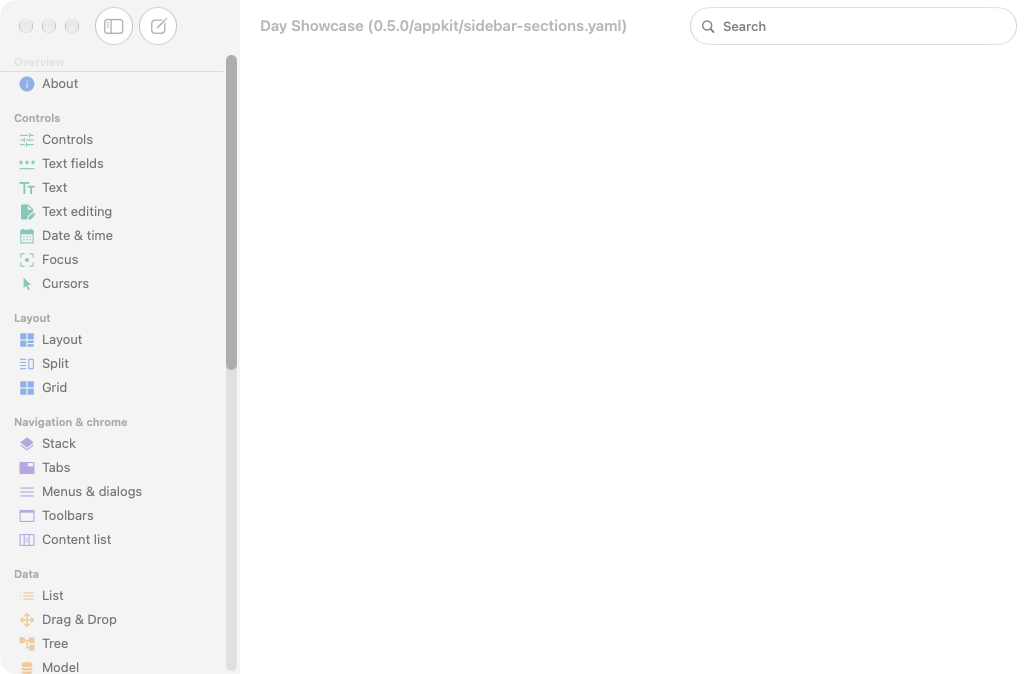1024x674 pixels.
Task: Click the Day Showcase window title
Action: point(443,26)
